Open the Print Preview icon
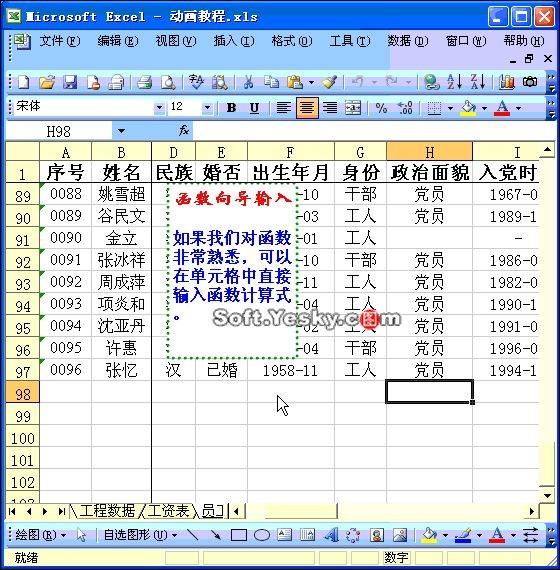The image size is (560, 570). [x=168, y=82]
